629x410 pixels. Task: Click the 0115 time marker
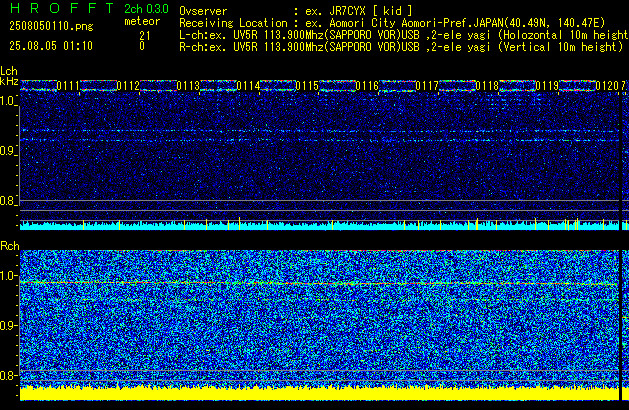(307, 86)
